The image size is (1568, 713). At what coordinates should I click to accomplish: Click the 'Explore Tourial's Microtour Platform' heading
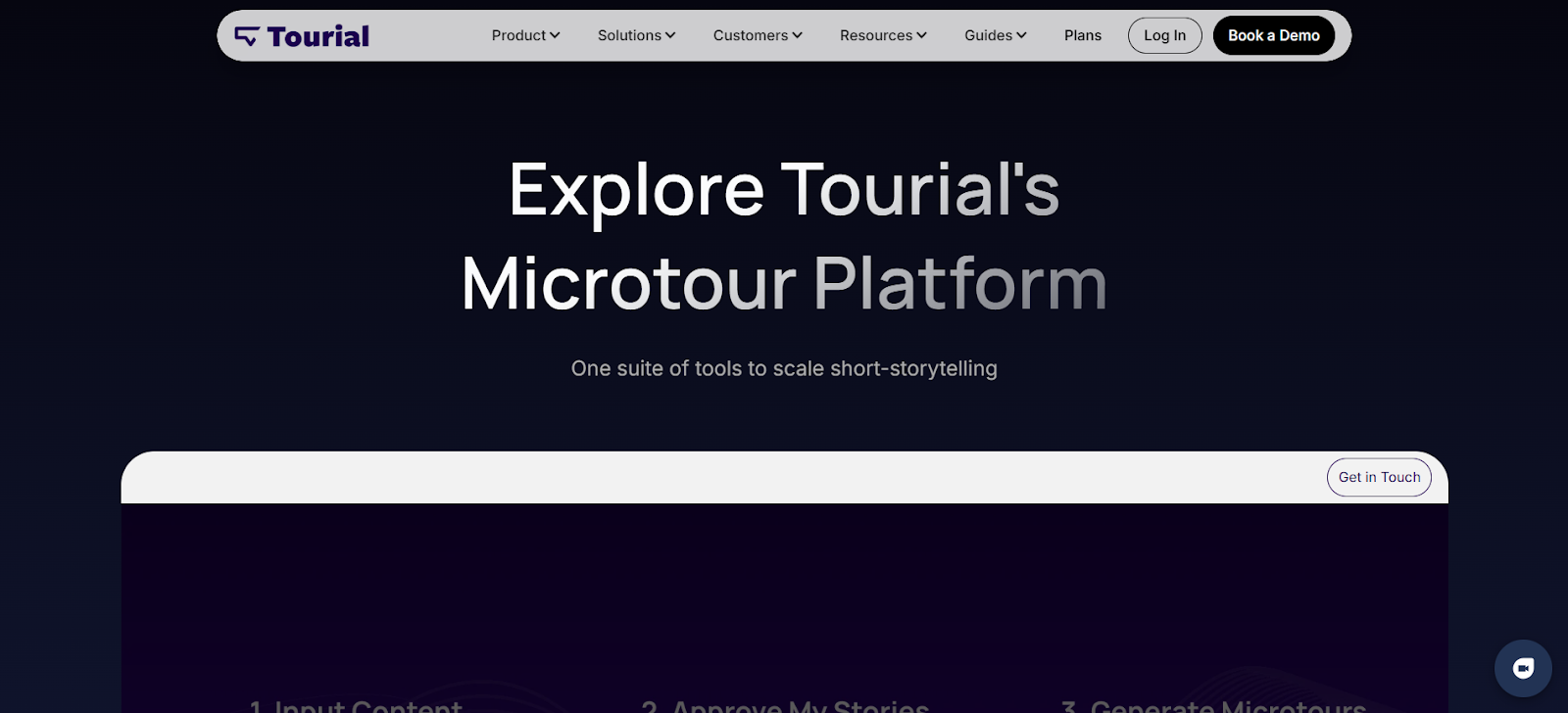(784, 236)
